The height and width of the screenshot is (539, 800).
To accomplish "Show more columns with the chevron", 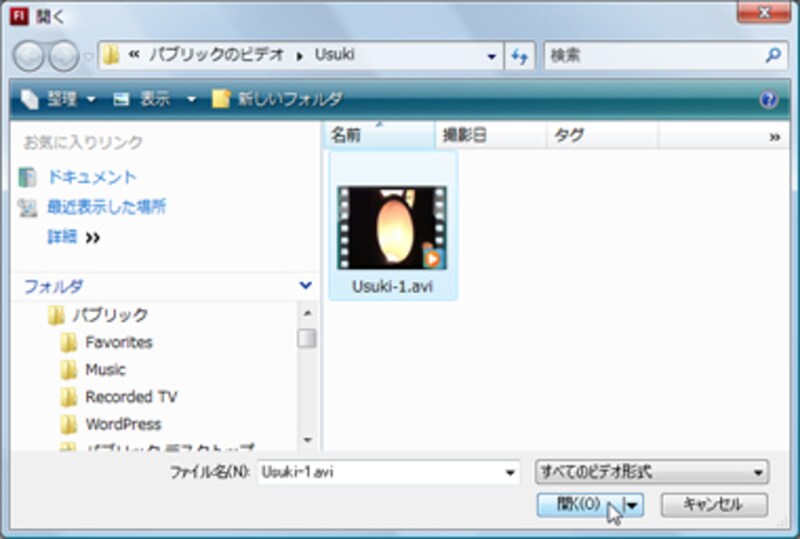I will [x=774, y=137].
